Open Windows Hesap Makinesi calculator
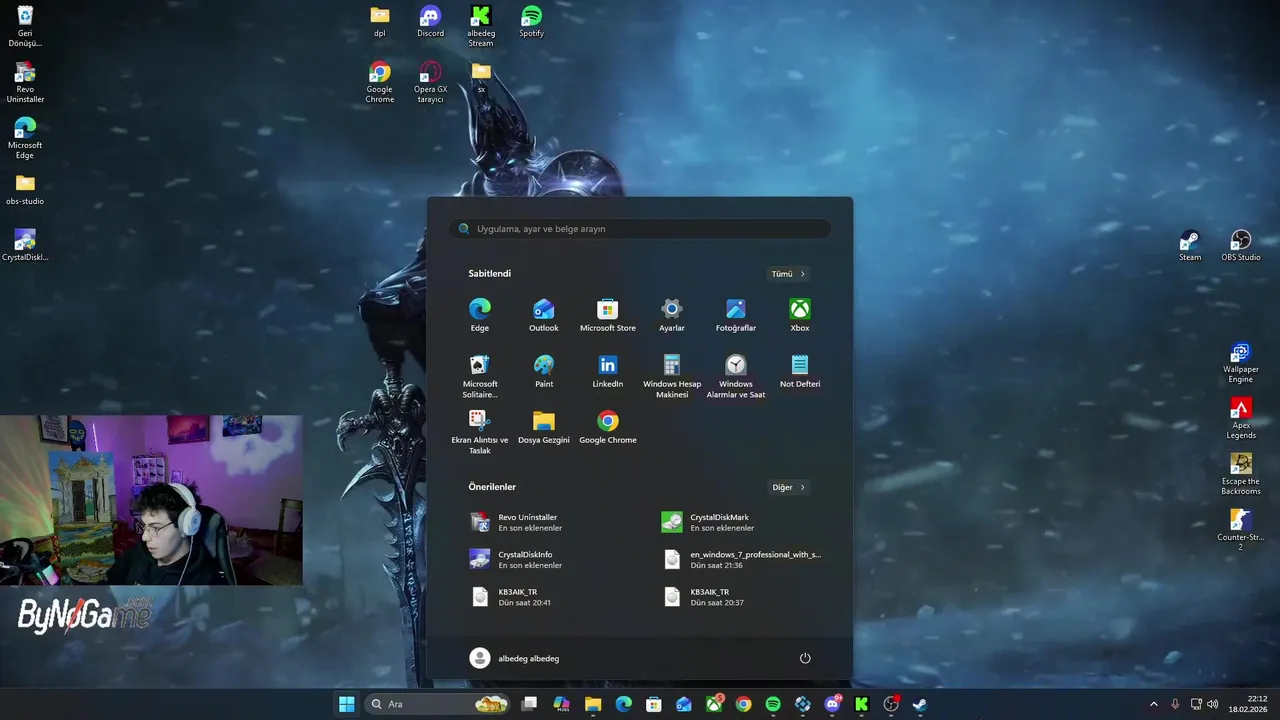 coord(672,376)
